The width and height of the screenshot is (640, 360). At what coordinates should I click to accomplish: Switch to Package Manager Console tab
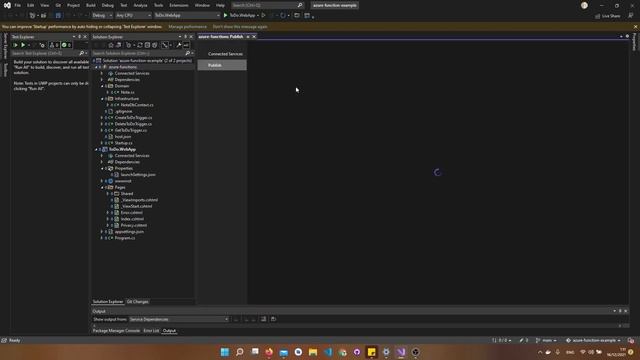click(116, 331)
